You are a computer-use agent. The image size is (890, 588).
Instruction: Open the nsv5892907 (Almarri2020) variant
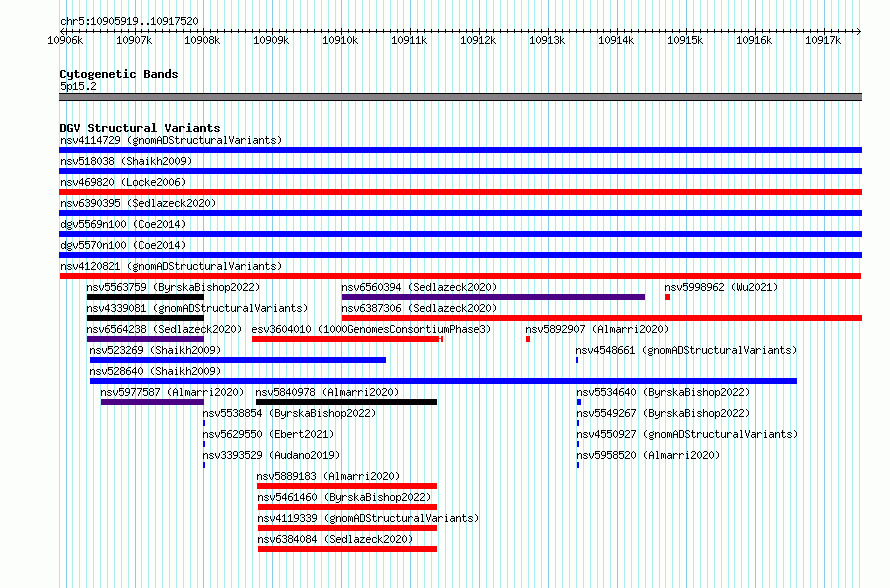pyautogui.click(x=597, y=329)
